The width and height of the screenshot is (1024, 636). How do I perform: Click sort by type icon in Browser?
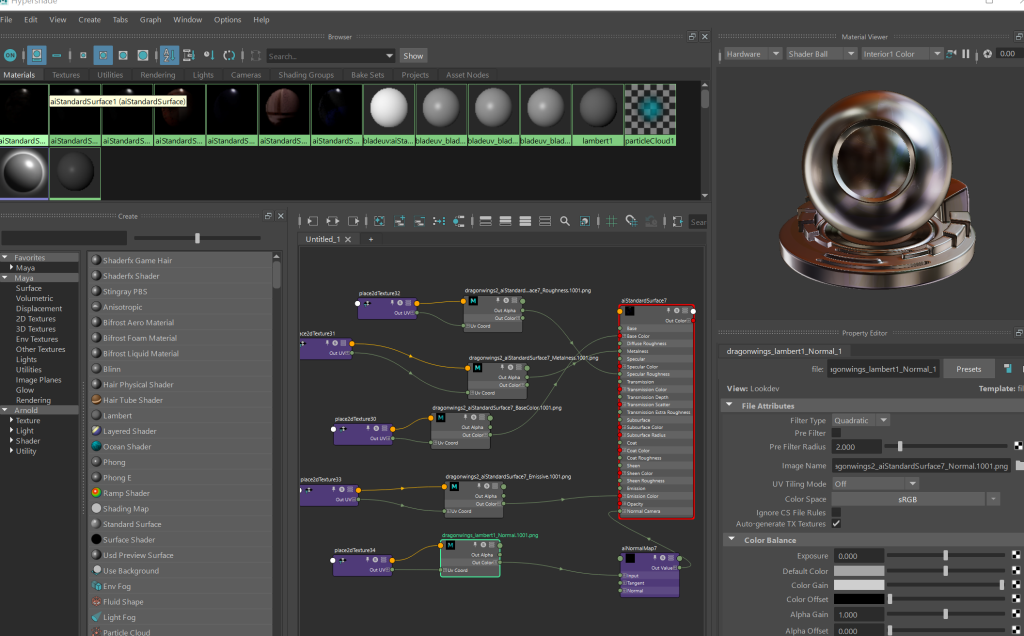coord(189,56)
